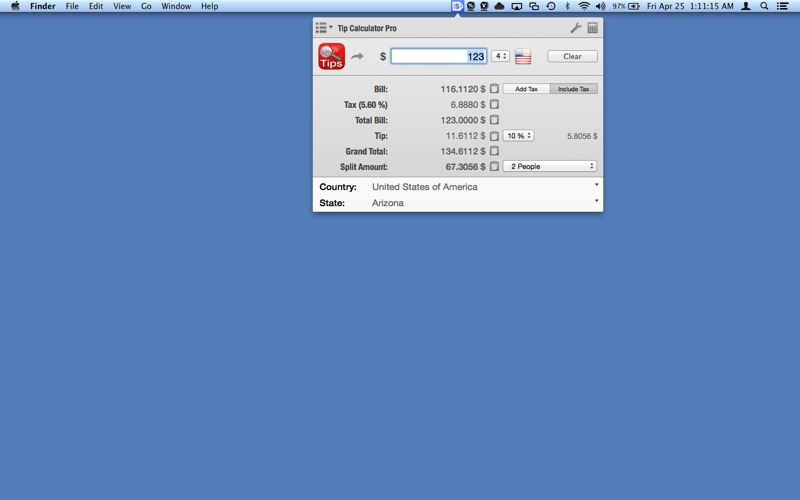800x500 pixels.
Task: Click the 6.8880 $ tax value
Action: (x=468, y=105)
